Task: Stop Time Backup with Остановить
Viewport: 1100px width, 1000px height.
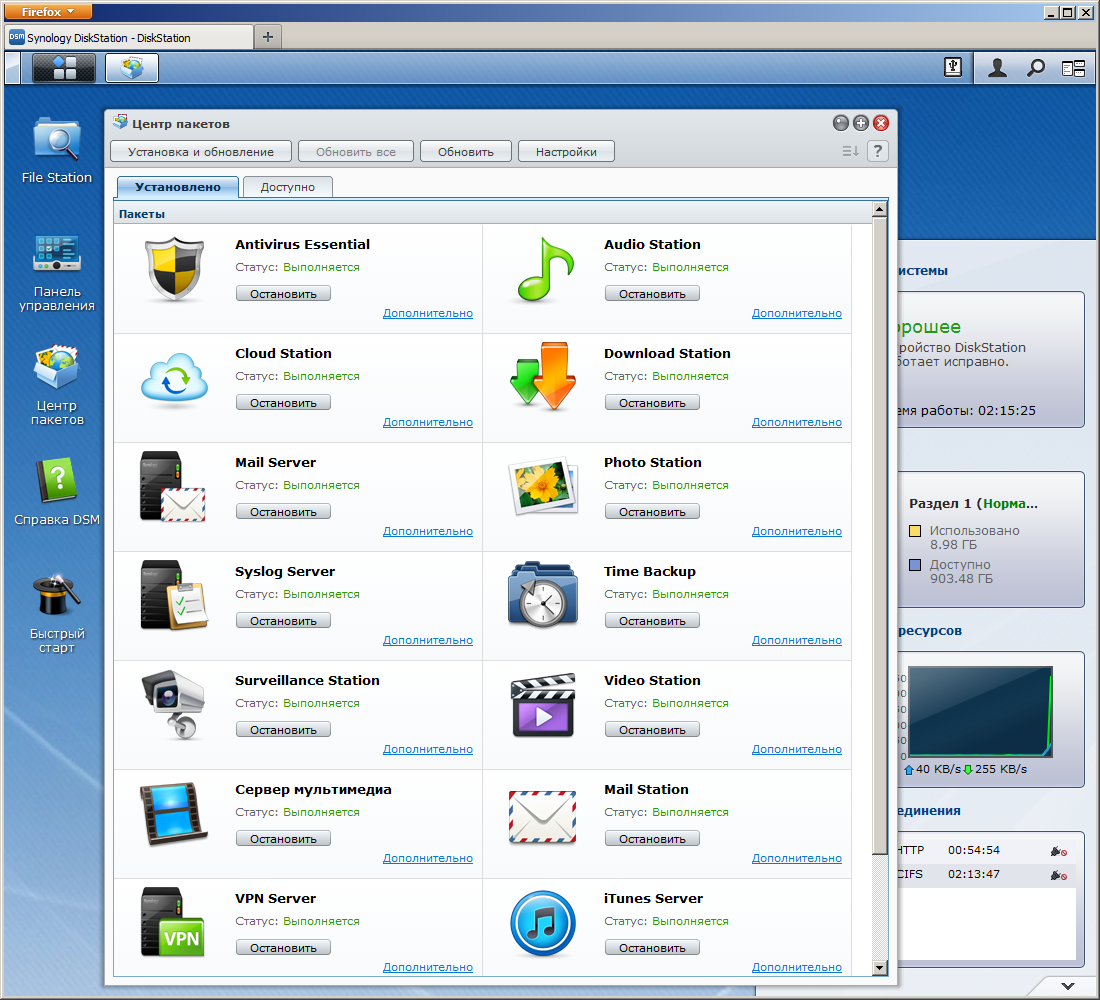Action: pyautogui.click(x=652, y=621)
